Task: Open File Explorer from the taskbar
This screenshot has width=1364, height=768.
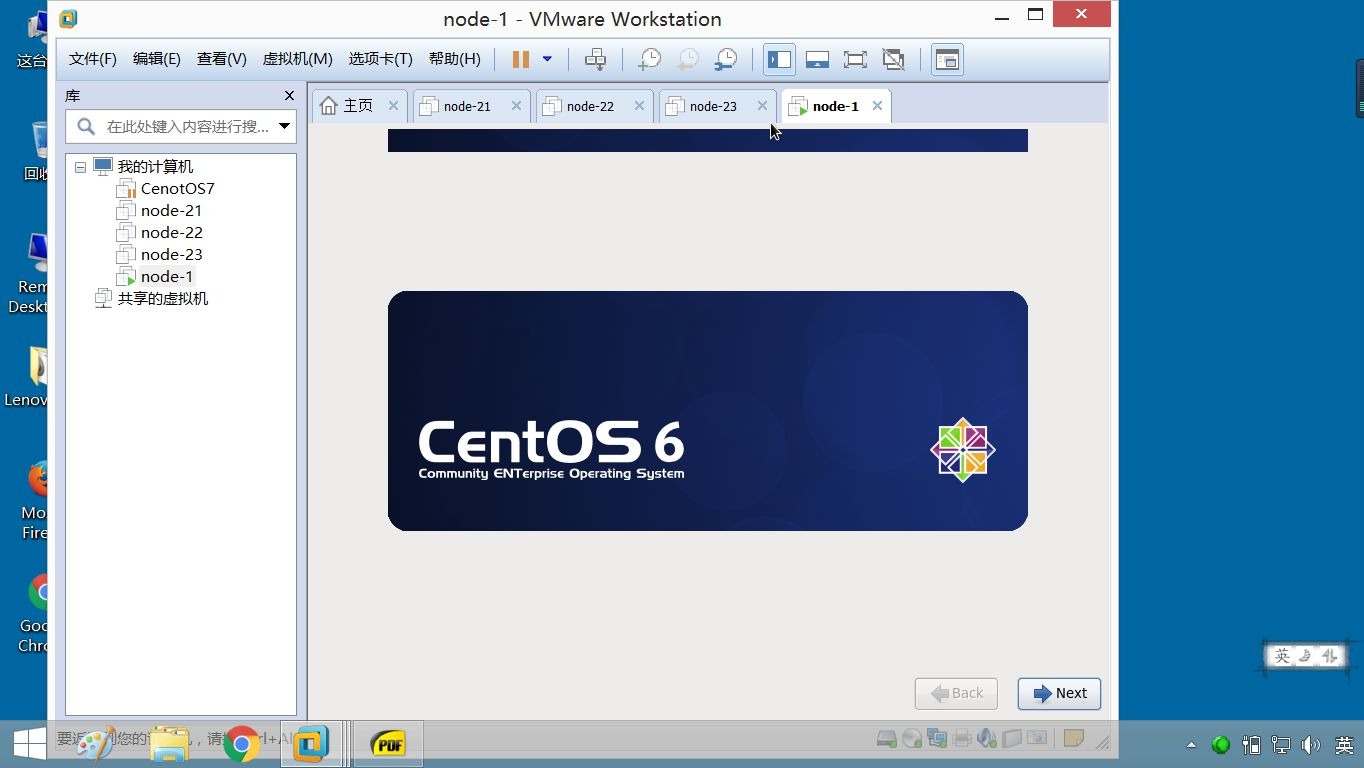Action: click(170, 744)
